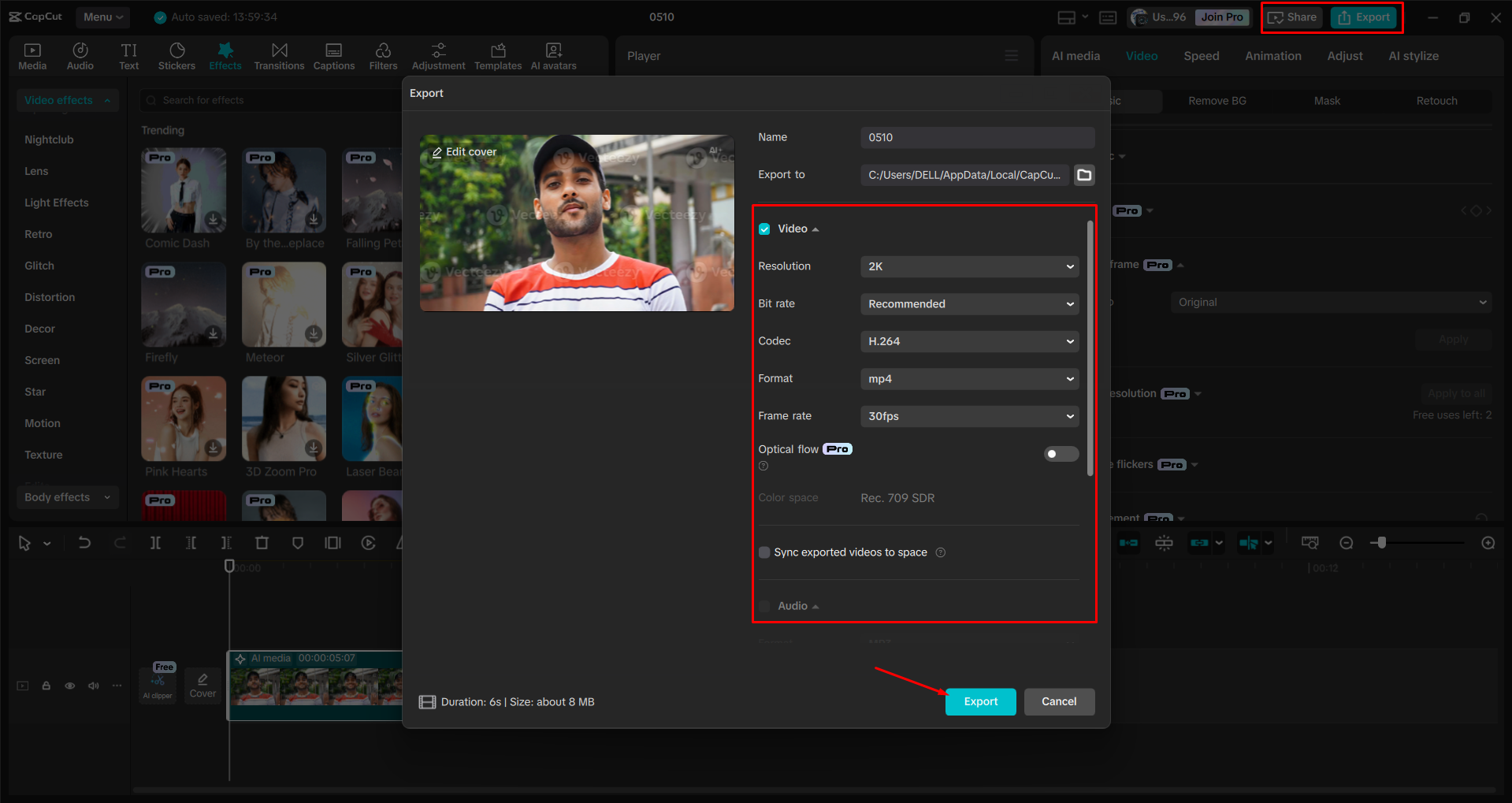Screen dimensions: 1512x803
Task: Enable the Optical flow toggle
Action: tap(1061, 454)
